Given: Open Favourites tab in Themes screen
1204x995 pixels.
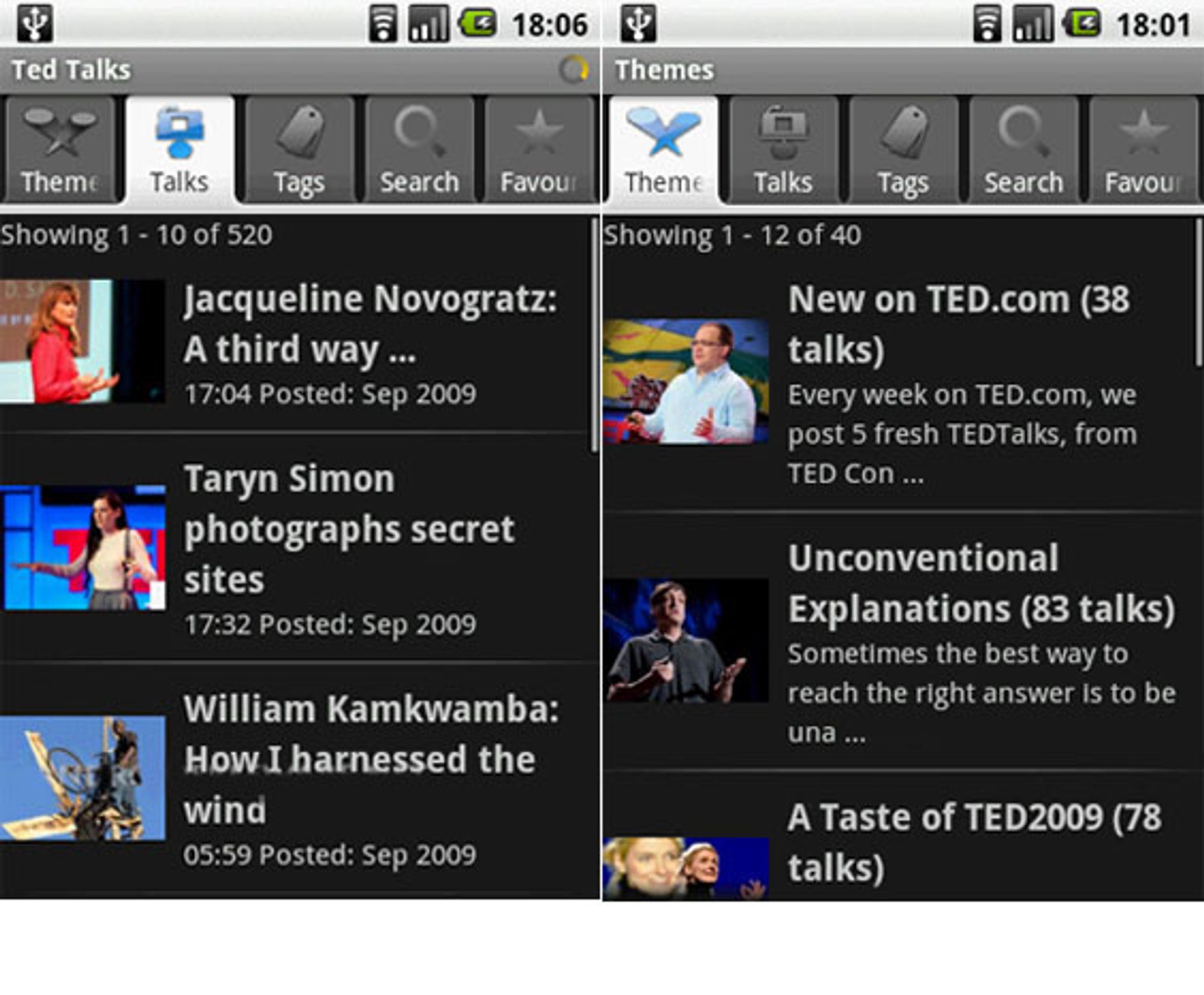Looking at the screenshot, I should (1143, 149).
